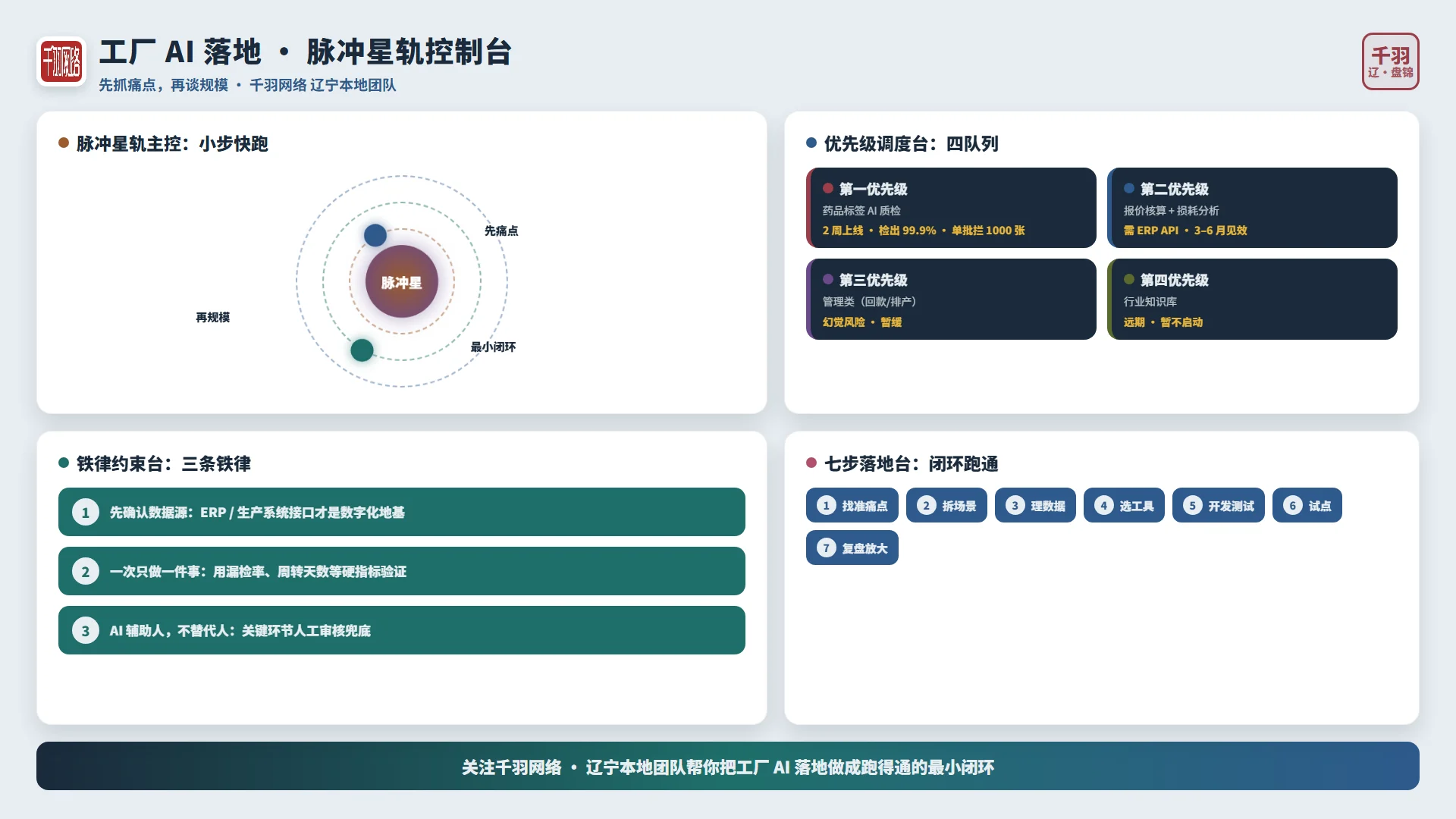Viewport: 1456px width, 819px height.
Task: Click the 千羽 辽·盘锦 seal badge
Action: coord(1390,61)
